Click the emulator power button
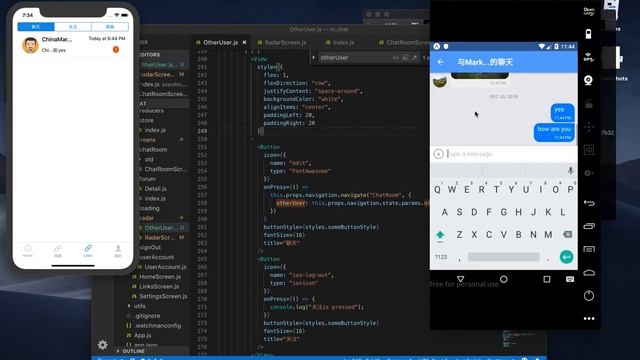This screenshot has width=640, height=360. (x=589, y=296)
